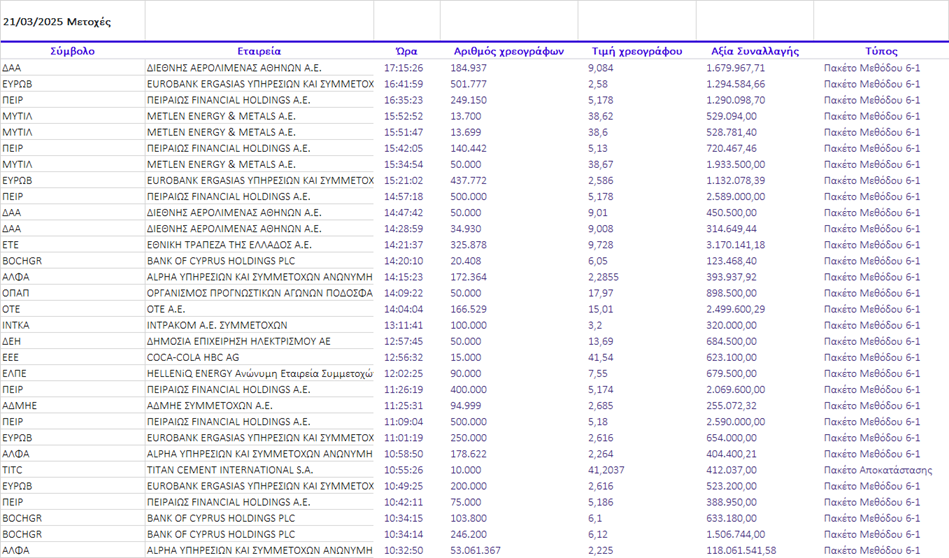949x558 pixels.
Task: Select the ΔΕΗ symbol cell
Action: click(11, 341)
